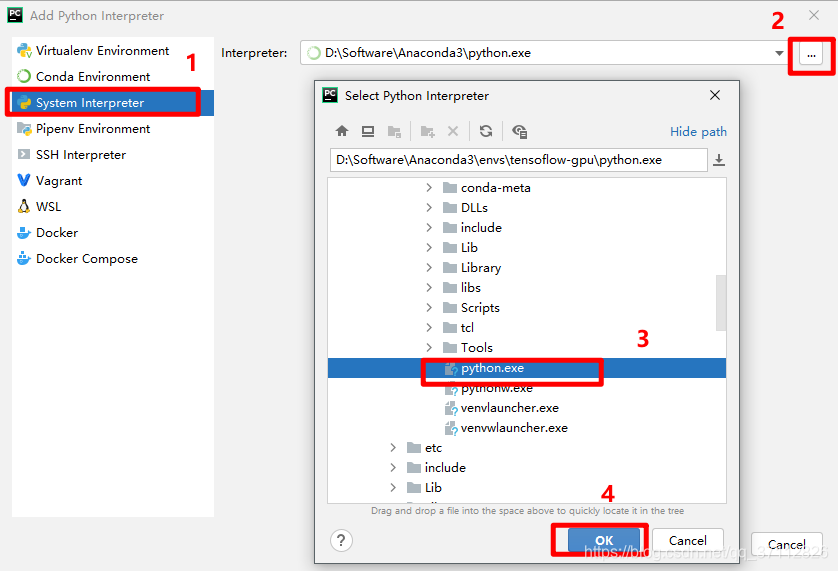Expand the tcl folder
The image size is (838, 571).
429,327
